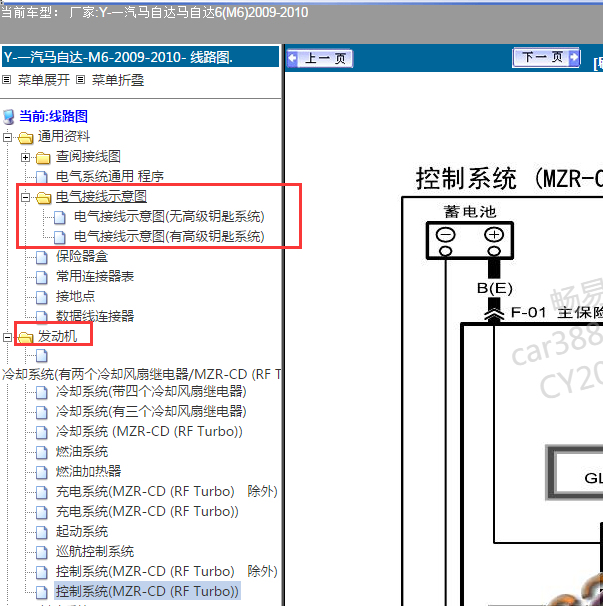Open 电气接线示意图(无高级钥匙系统)
The width and height of the screenshot is (603, 606).
click(169, 216)
